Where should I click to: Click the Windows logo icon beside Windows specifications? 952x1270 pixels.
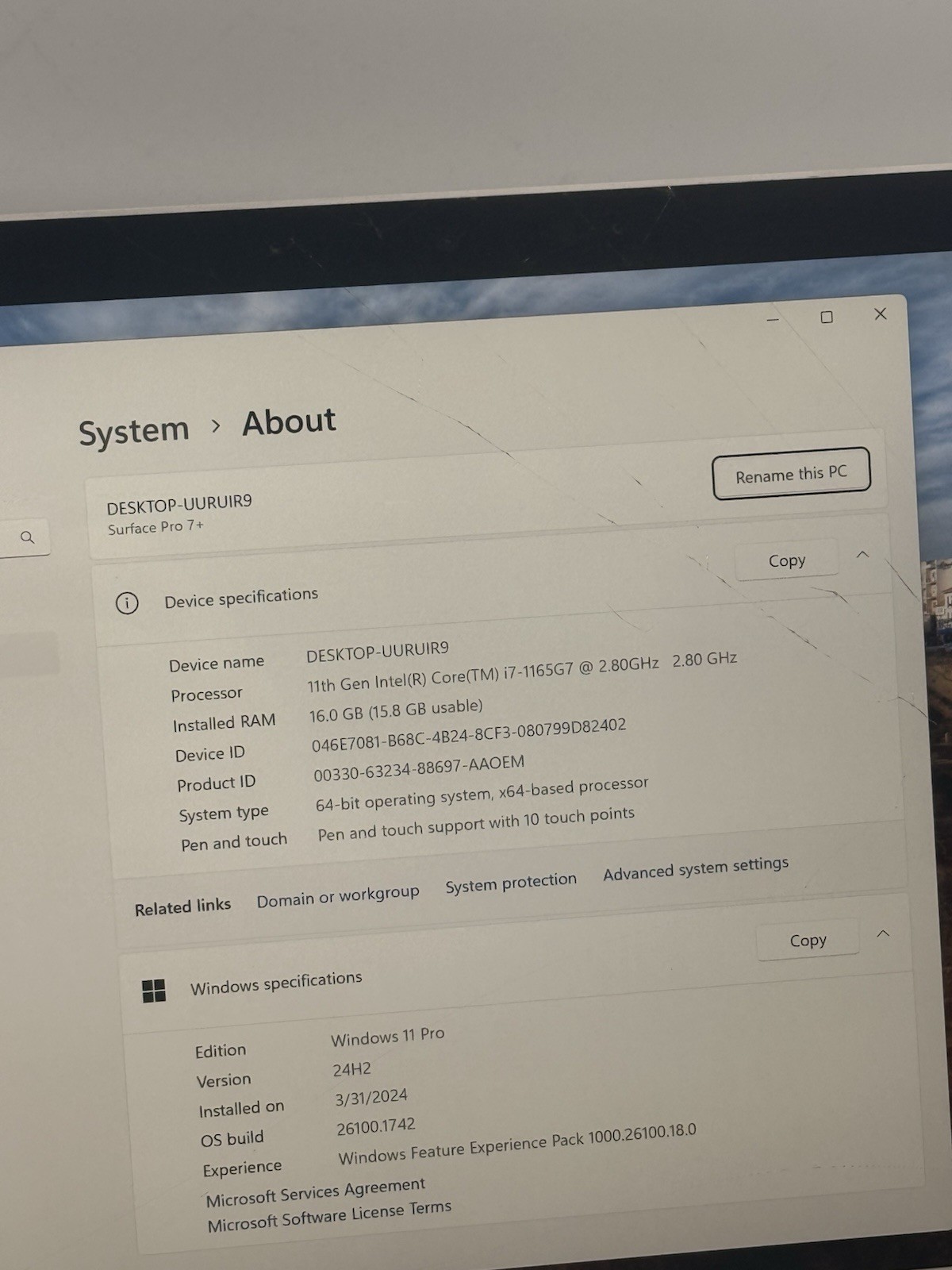click(x=154, y=991)
